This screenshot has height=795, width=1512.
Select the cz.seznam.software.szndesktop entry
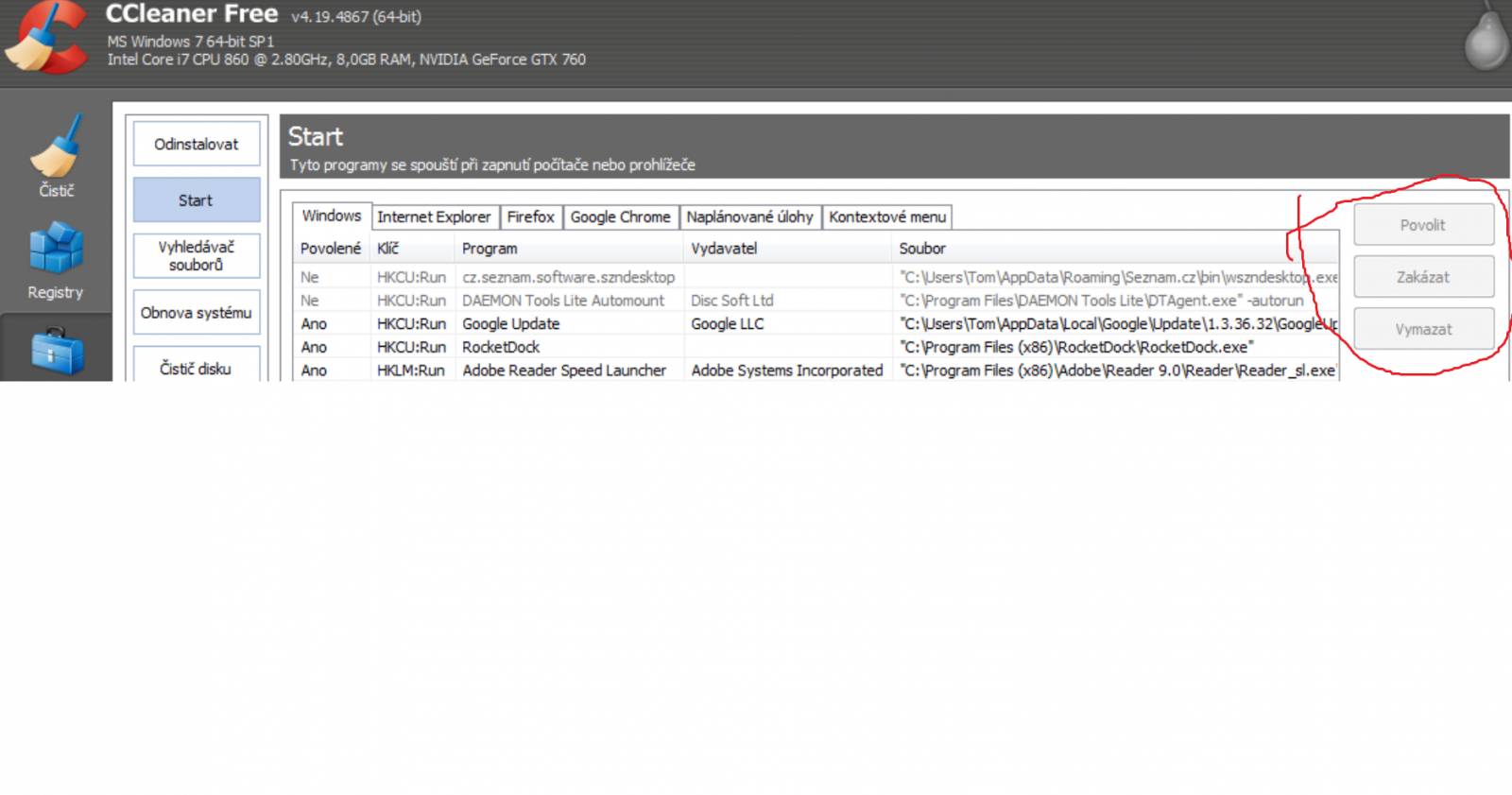569,277
